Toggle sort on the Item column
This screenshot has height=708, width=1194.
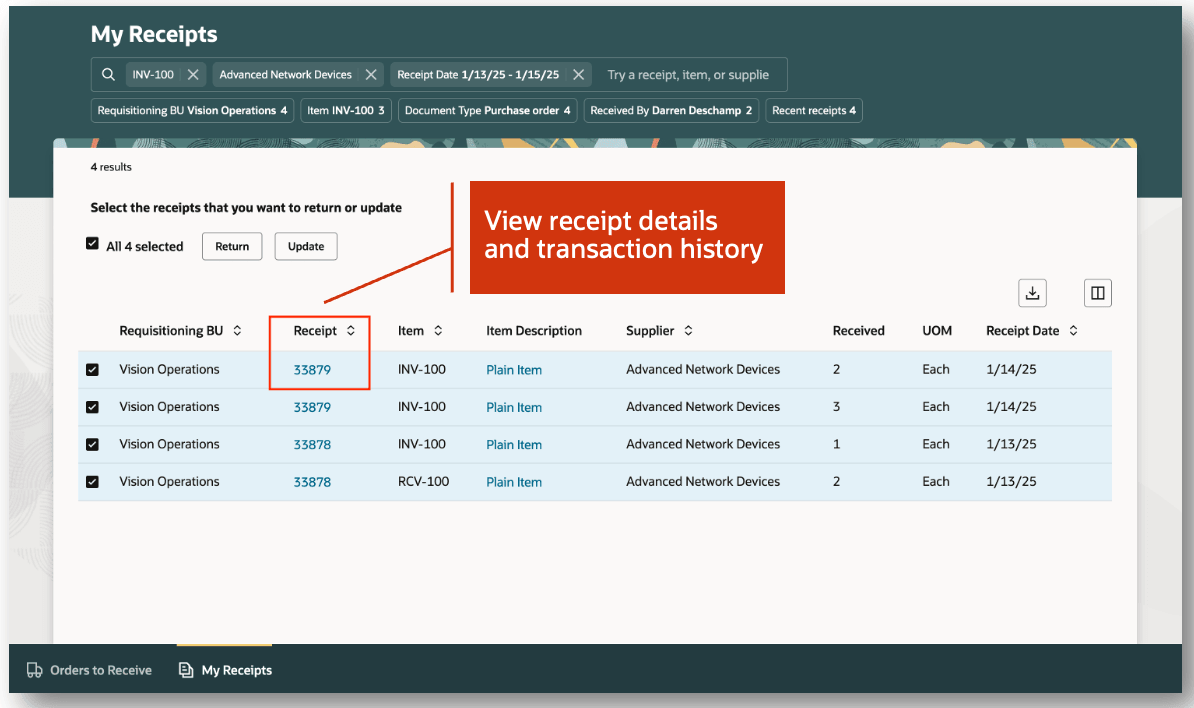pyautogui.click(x=438, y=331)
